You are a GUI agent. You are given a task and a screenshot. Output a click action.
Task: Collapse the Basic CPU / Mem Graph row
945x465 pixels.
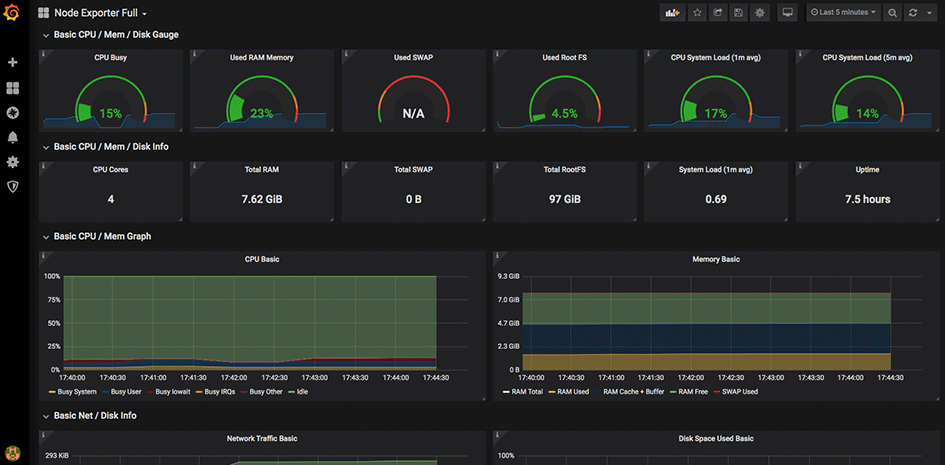pyautogui.click(x=96, y=237)
